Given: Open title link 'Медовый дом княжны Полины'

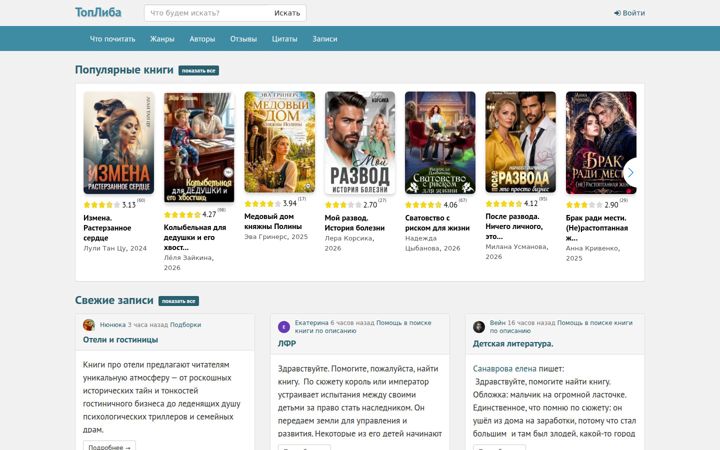Looking at the screenshot, I should 273,221.
